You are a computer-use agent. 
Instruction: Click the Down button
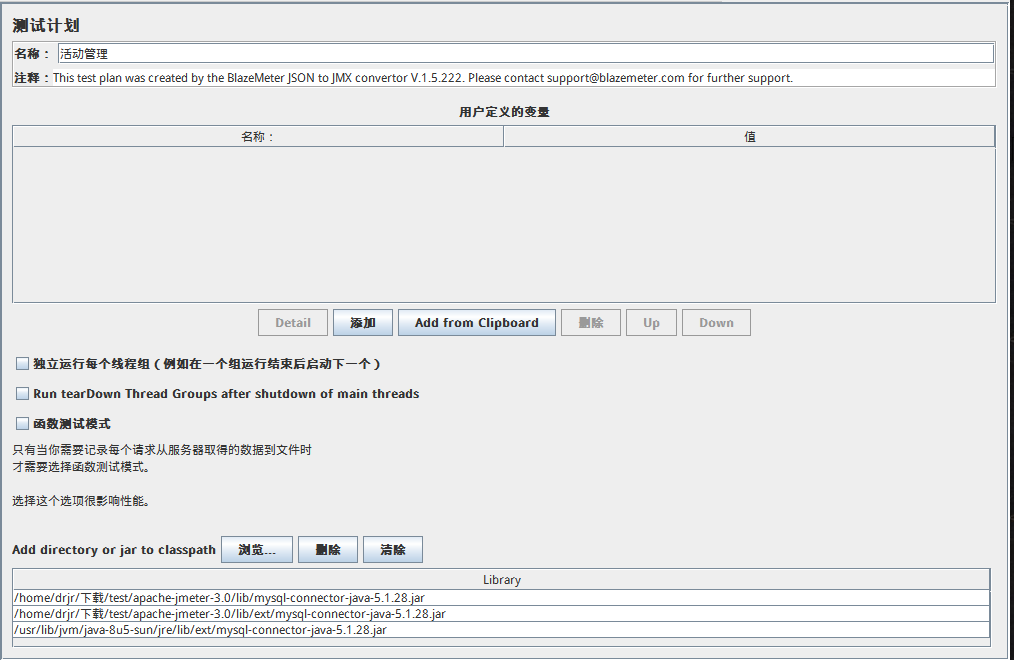click(717, 323)
